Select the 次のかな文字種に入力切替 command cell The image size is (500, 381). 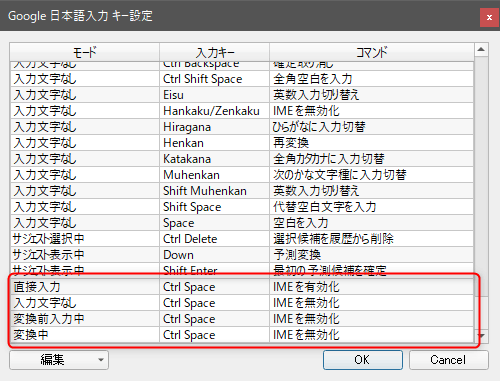371,175
